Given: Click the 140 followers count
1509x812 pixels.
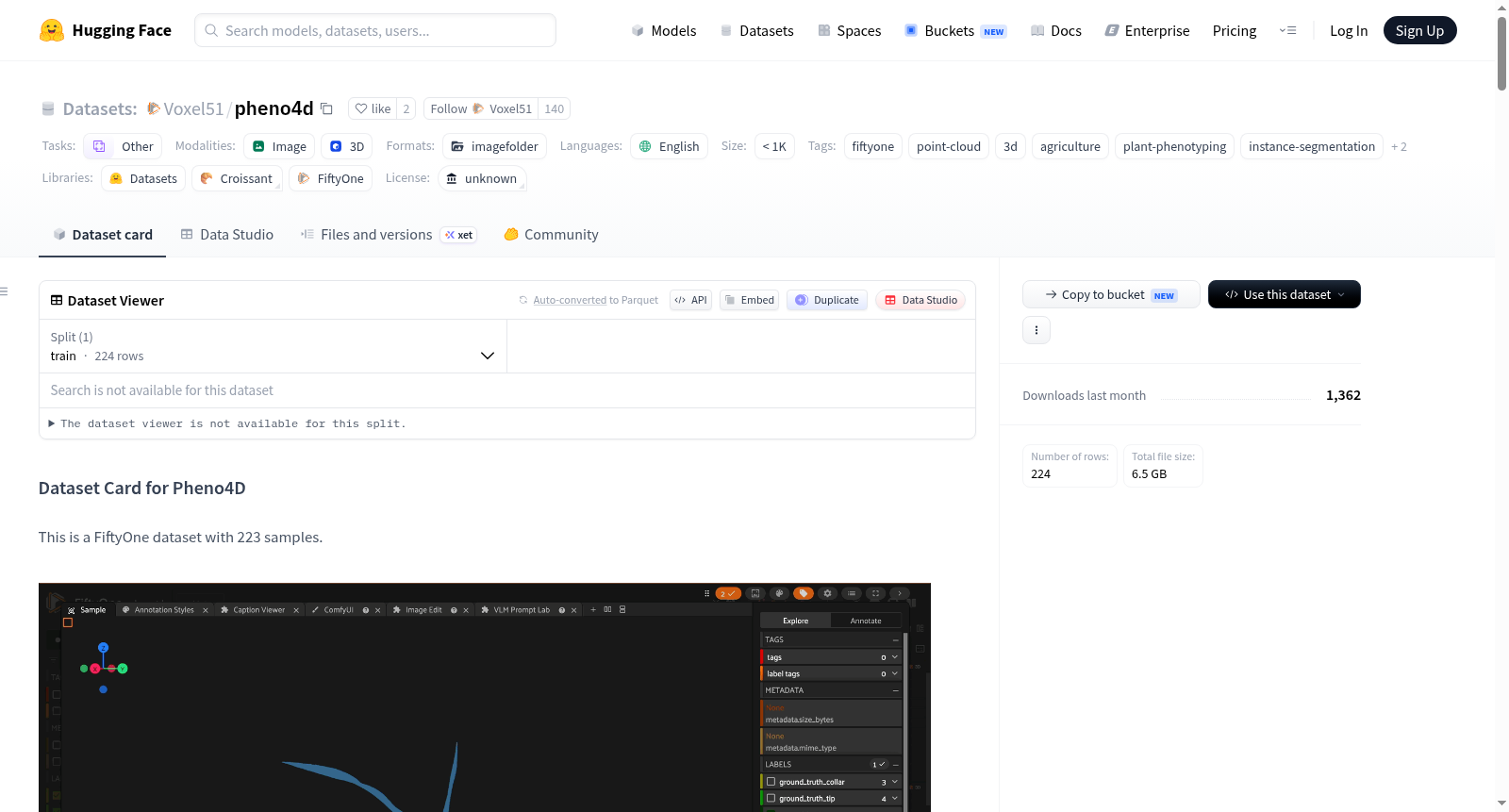Looking at the screenshot, I should click(x=555, y=108).
